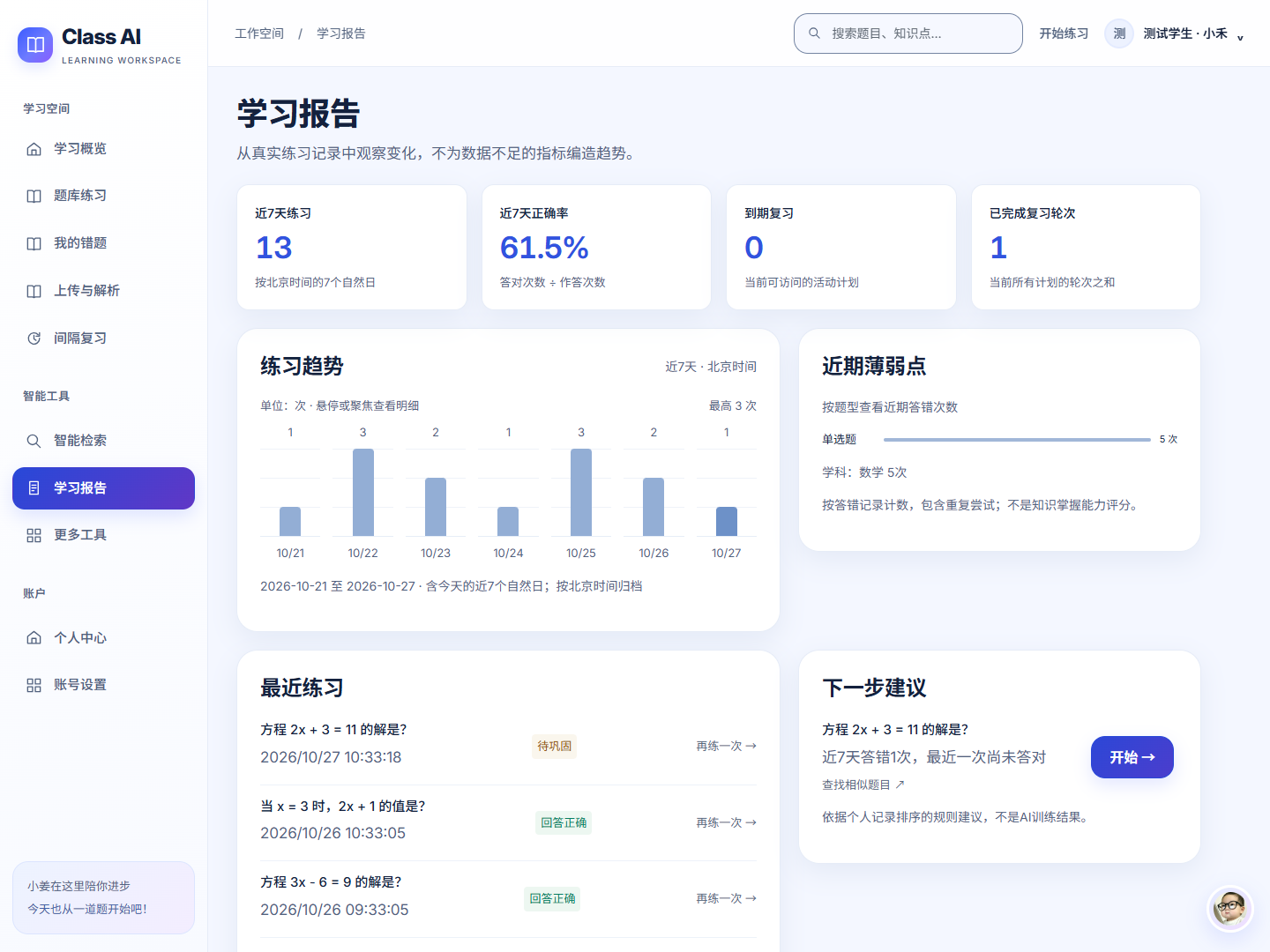Open the 题库练习 sidebar menu item

pyautogui.click(x=103, y=196)
